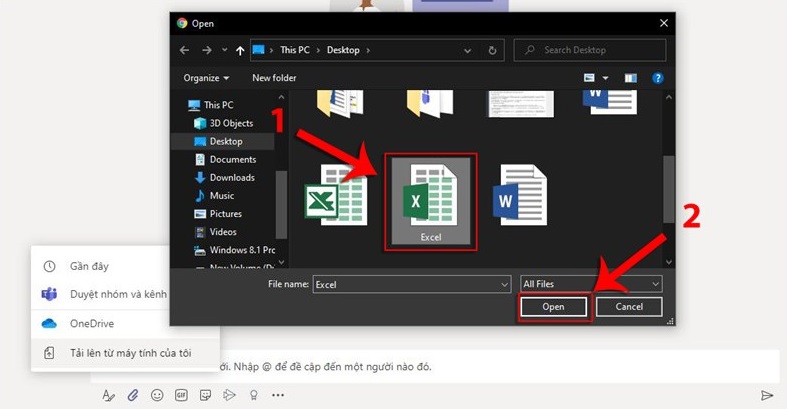Click 'This PC' in address breadcrumb

point(295,50)
